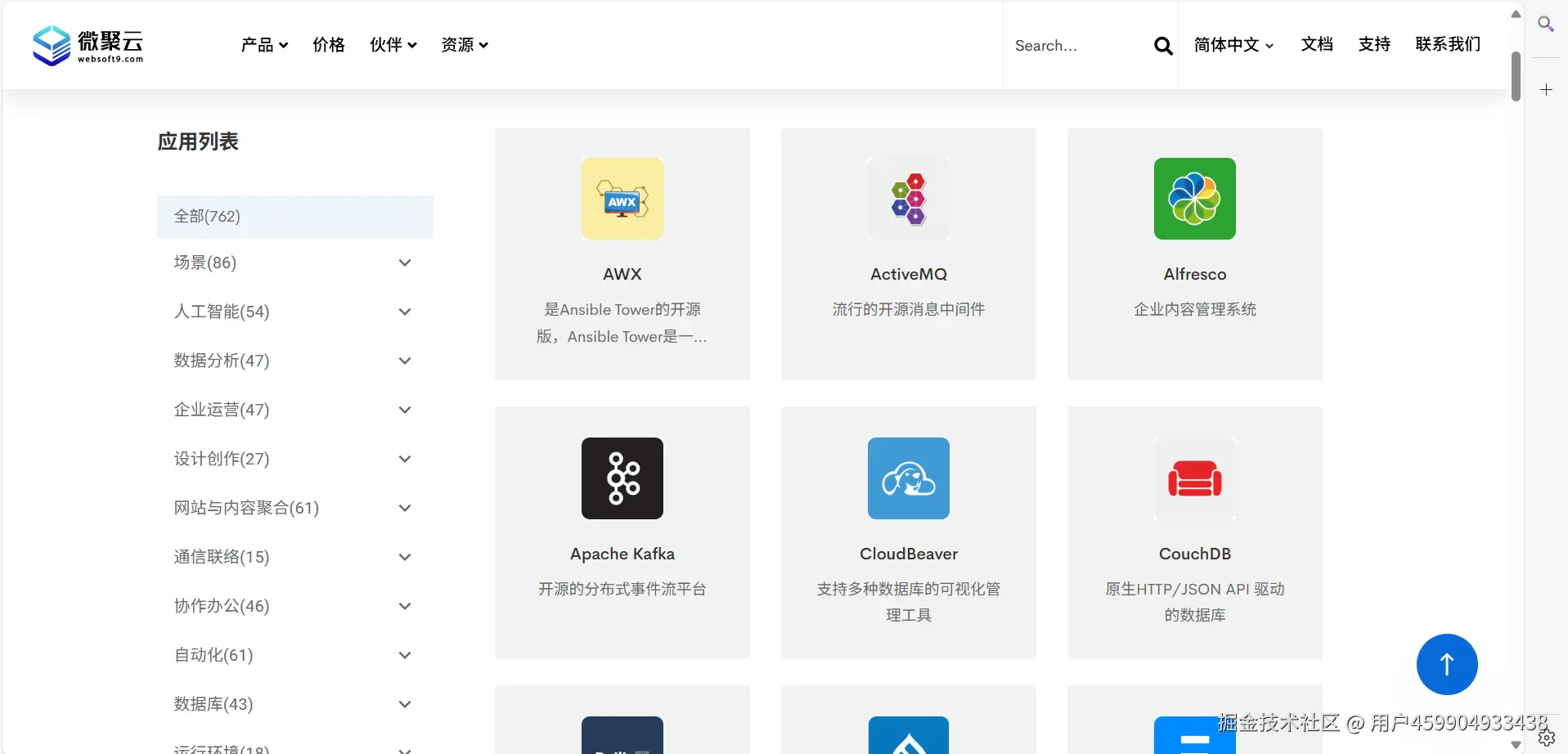Screen dimensions: 1568x754
Task: Open the ActiveMQ hexagon icon
Action: [909, 199]
